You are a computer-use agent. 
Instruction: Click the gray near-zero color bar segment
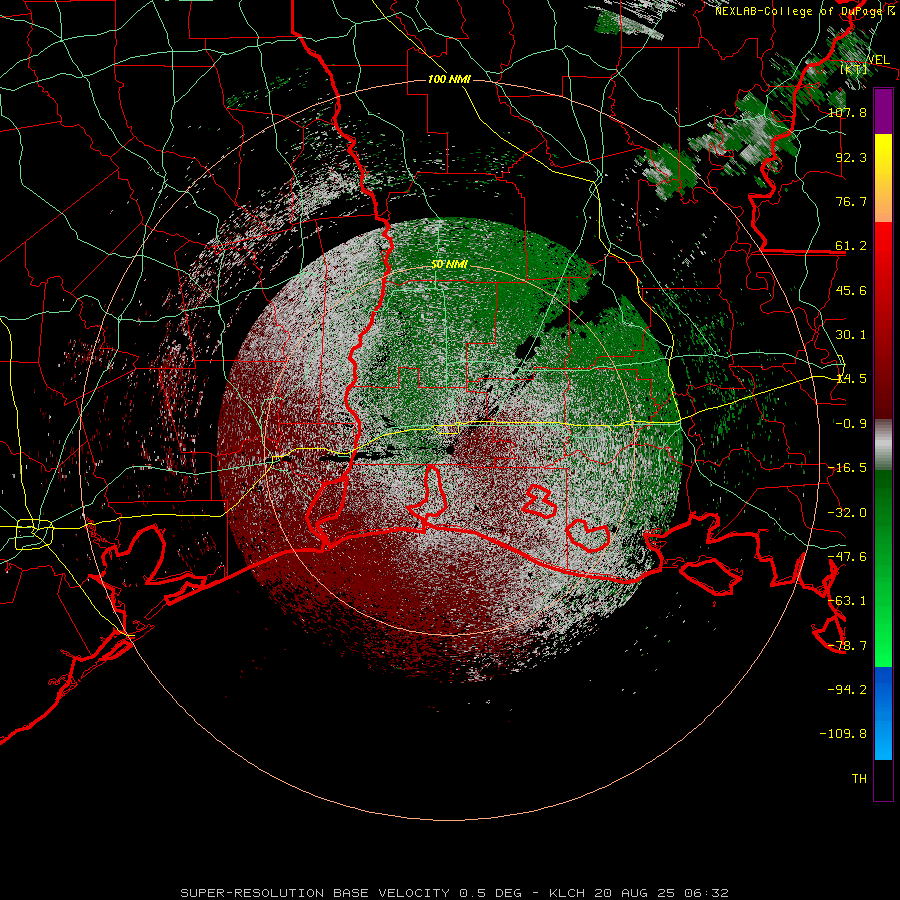pyautogui.click(x=883, y=445)
